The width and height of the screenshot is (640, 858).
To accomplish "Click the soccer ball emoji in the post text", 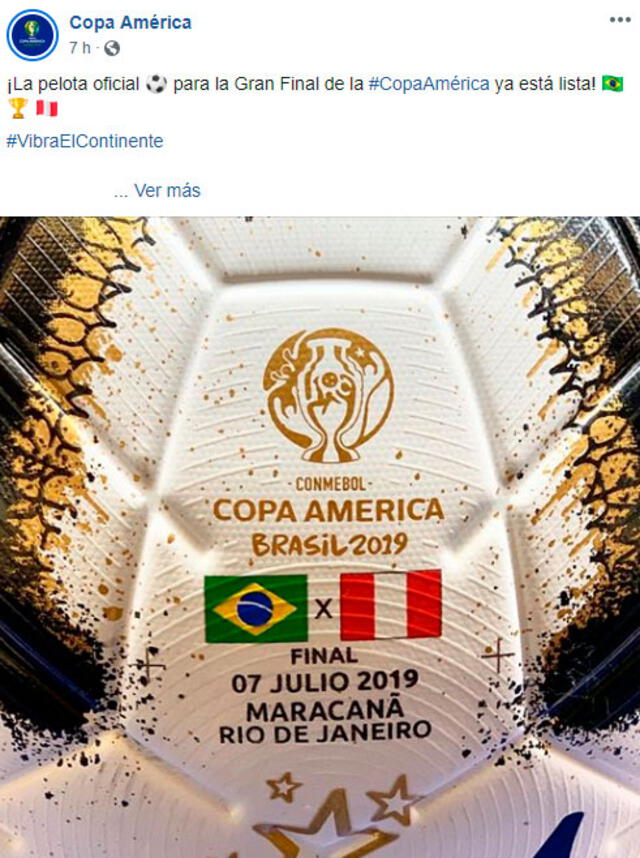I will click(154, 85).
